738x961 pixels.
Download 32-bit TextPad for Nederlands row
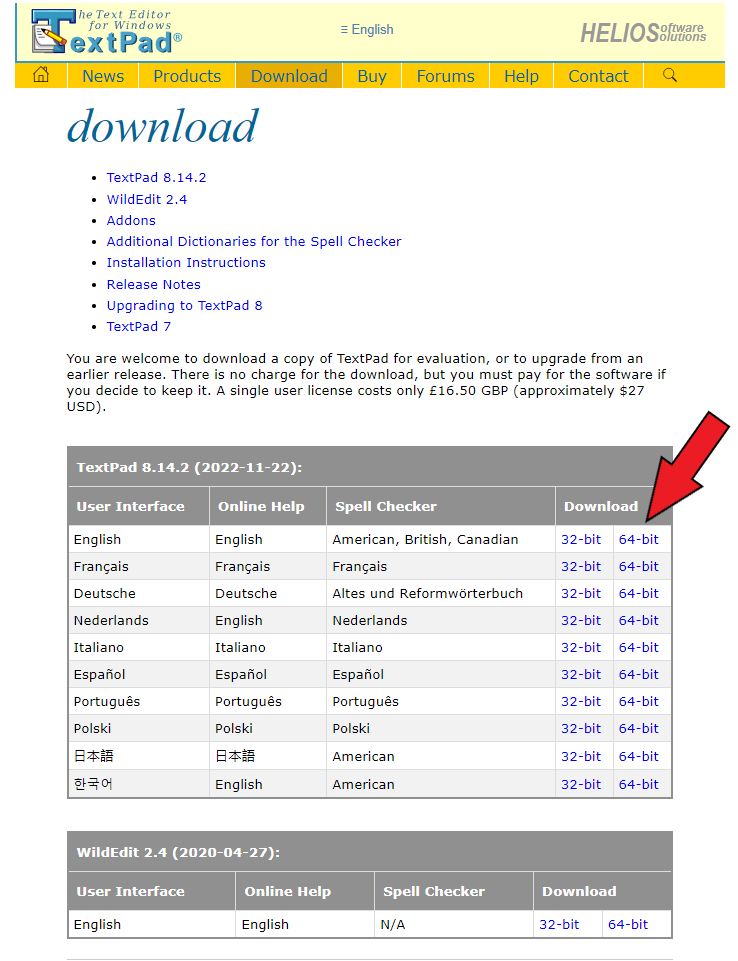pos(581,620)
